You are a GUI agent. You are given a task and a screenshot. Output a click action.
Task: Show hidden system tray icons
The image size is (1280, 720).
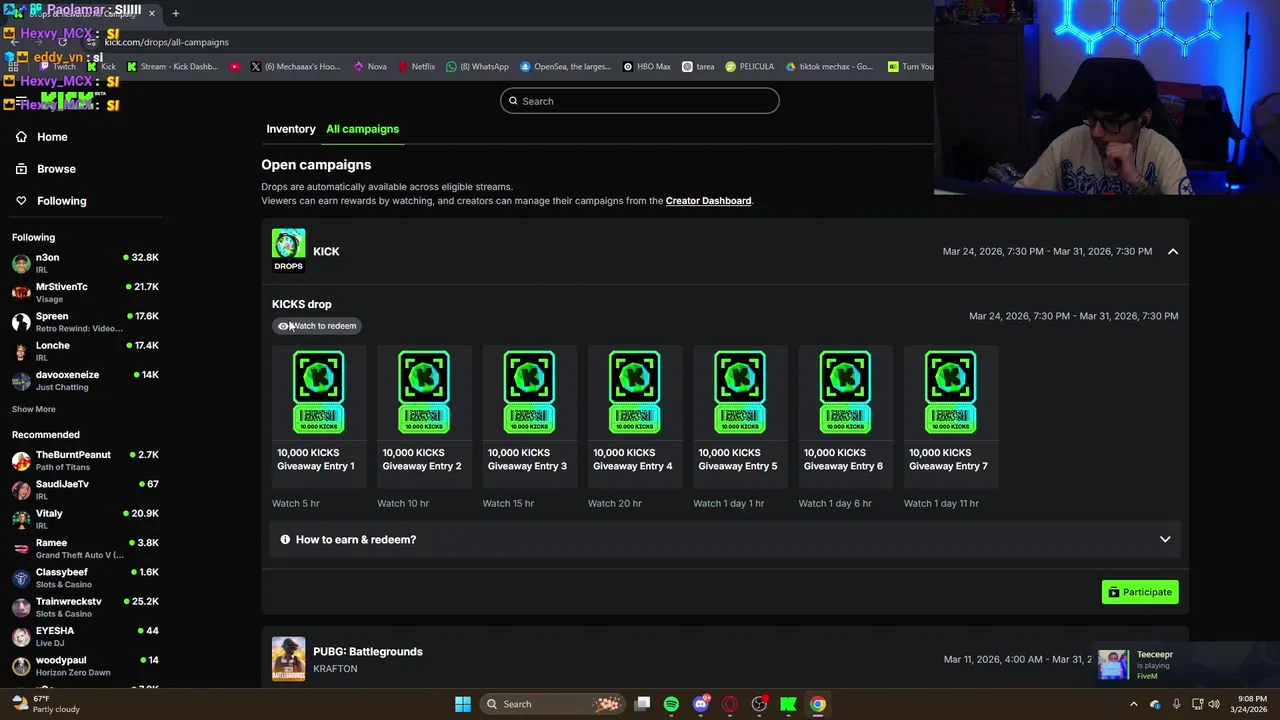[1133, 704]
